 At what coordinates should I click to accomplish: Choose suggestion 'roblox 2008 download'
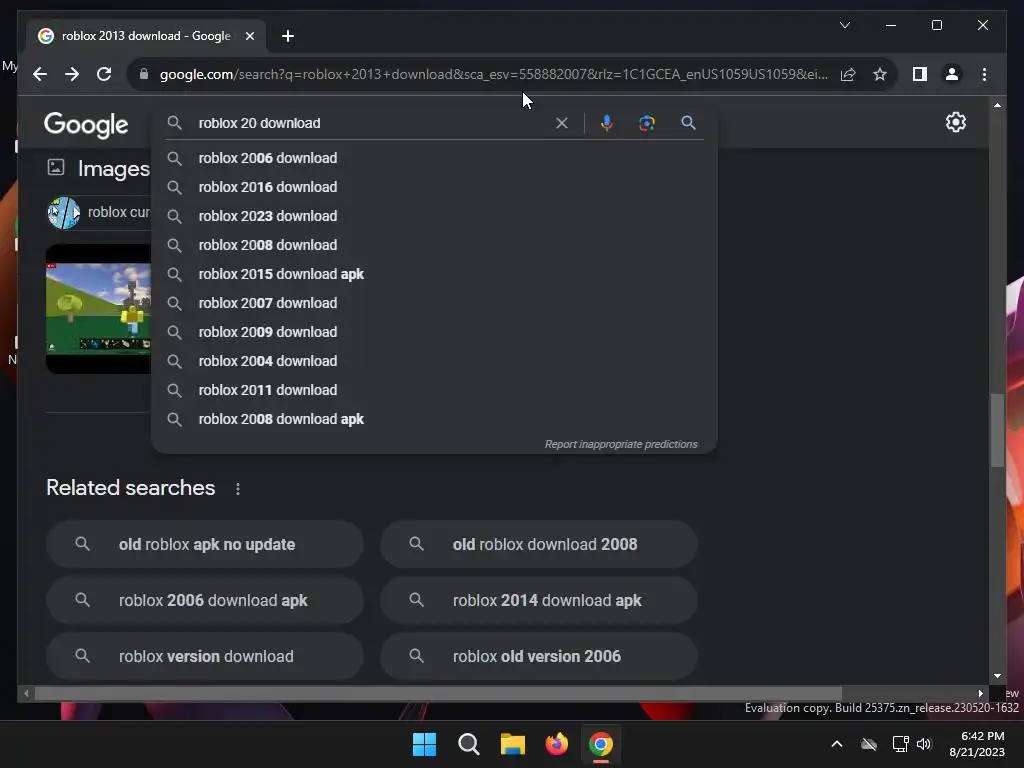pos(434,245)
